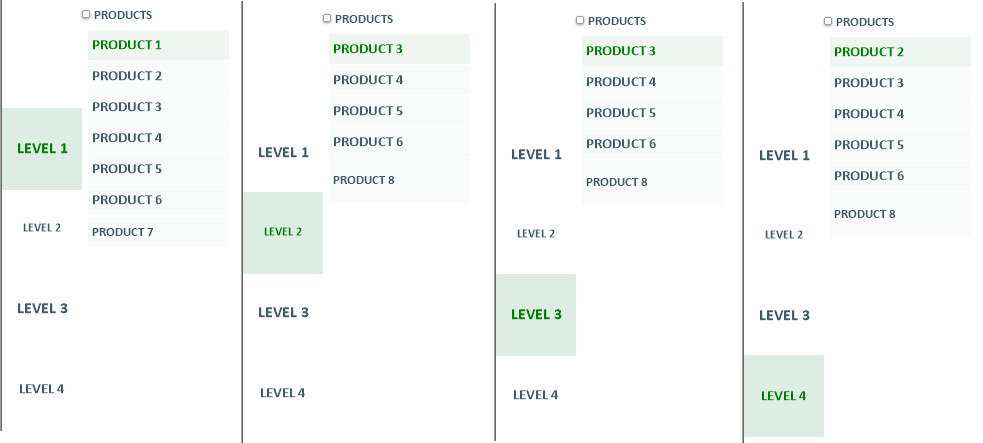Choose PRODUCT 8 in panel with LEVEL 2 active
Viewport: 983px width, 443px height.
point(399,180)
